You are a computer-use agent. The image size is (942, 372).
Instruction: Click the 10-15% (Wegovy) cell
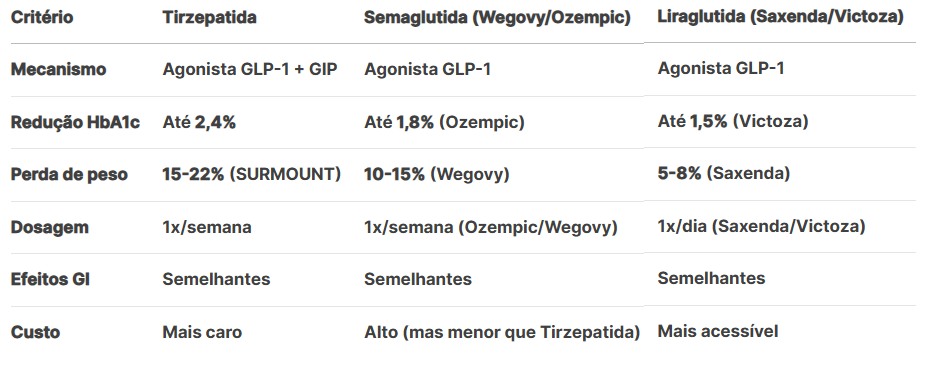pyautogui.click(x=437, y=175)
